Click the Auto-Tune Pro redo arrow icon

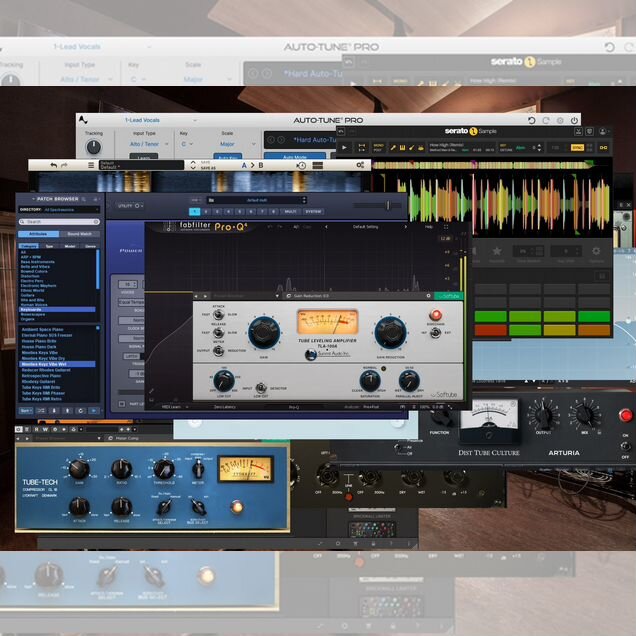pos(546,120)
